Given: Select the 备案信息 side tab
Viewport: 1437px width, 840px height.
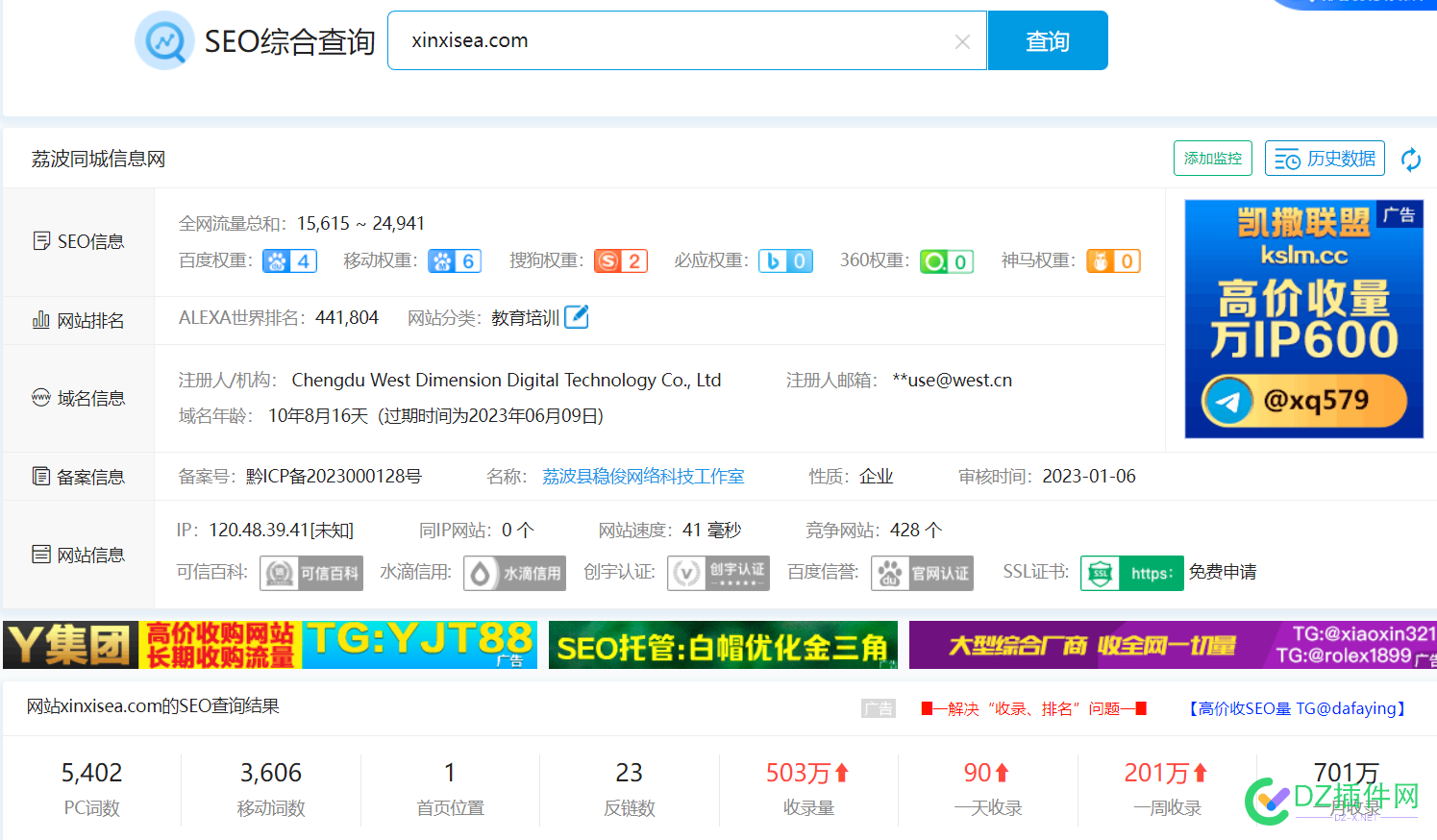Looking at the screenshot, I should click(79, 476).
